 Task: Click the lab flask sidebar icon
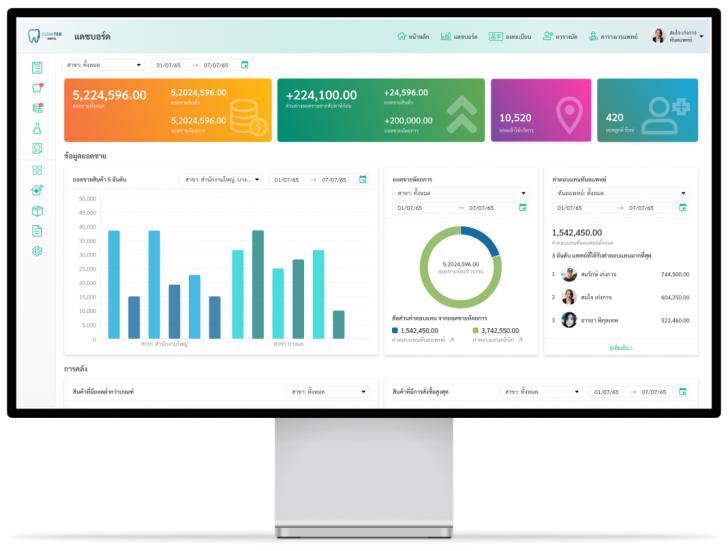coord(37,128)
